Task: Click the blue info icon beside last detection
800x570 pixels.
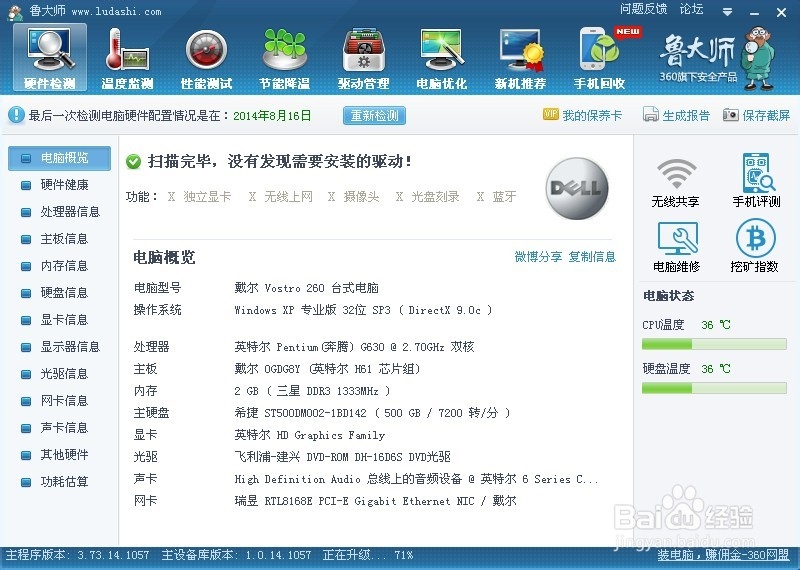Action: (x=16, y=115)
